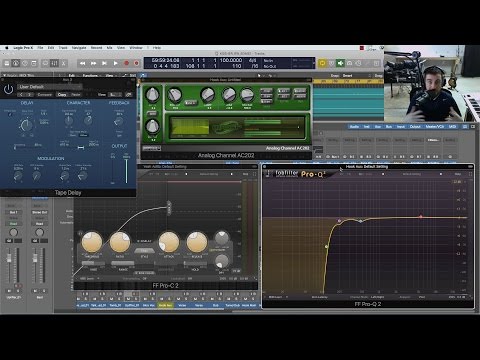
Task: Adjust the Range slider in Pro-C 2
Action: pyautogui.click(x=123, y=264)
